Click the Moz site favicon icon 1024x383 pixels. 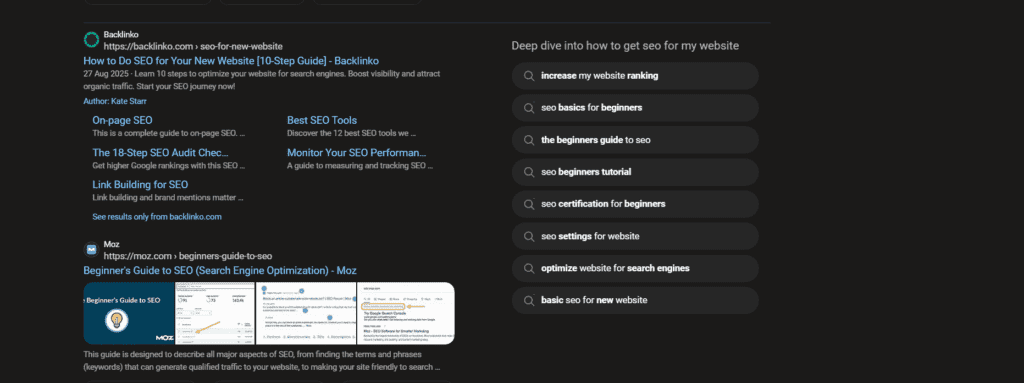[x=91, y=250]
